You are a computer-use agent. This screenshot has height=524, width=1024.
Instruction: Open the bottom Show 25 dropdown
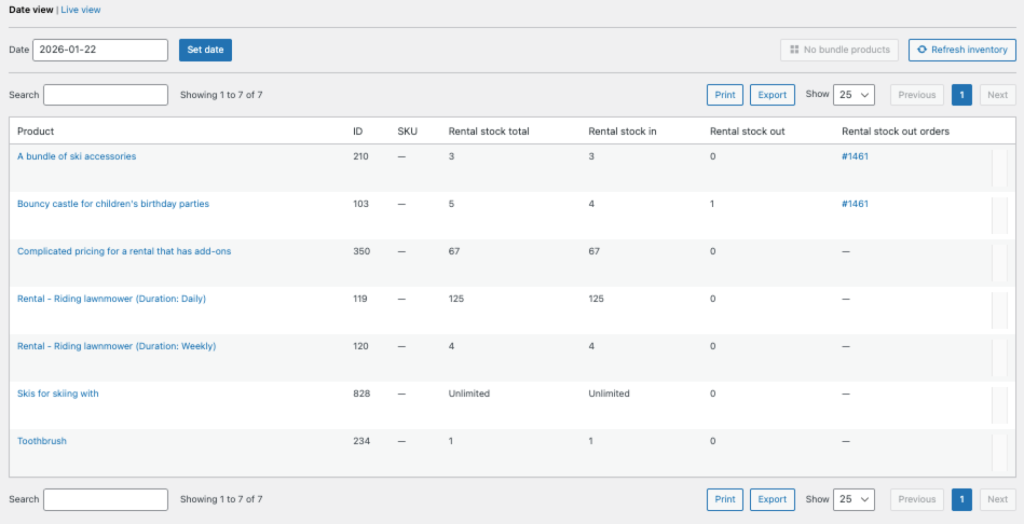pos(854,499)
